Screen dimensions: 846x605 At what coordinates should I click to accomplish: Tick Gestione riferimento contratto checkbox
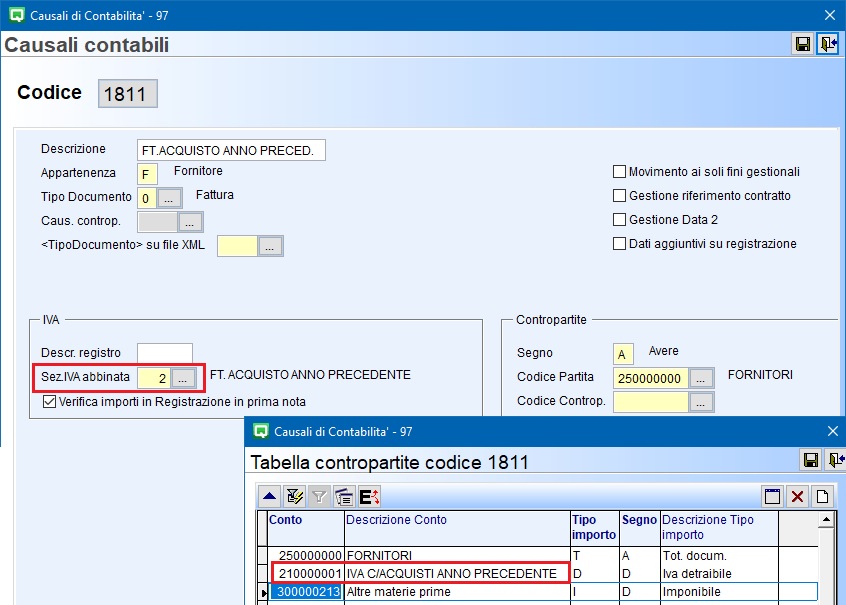point(619,195)
